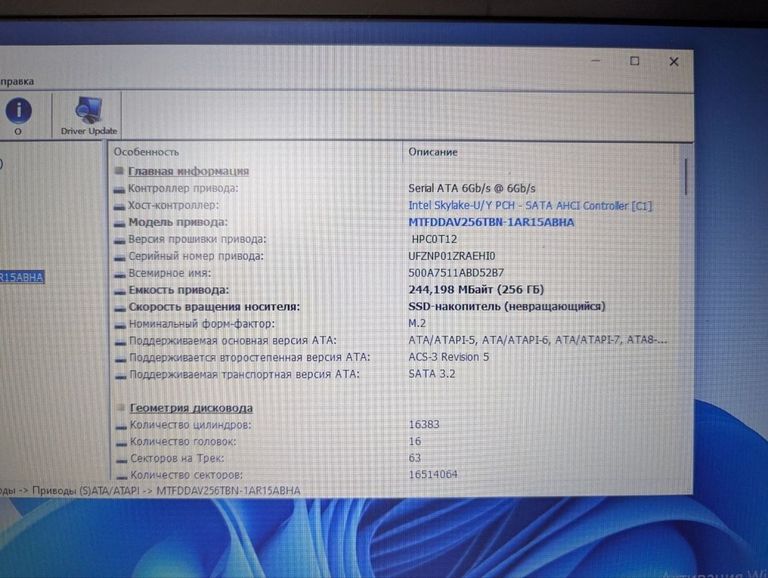This screenshot has width=768, height=578.
Task: Click drive icon next to Версия прошивки привода
Action: point(120,241)
